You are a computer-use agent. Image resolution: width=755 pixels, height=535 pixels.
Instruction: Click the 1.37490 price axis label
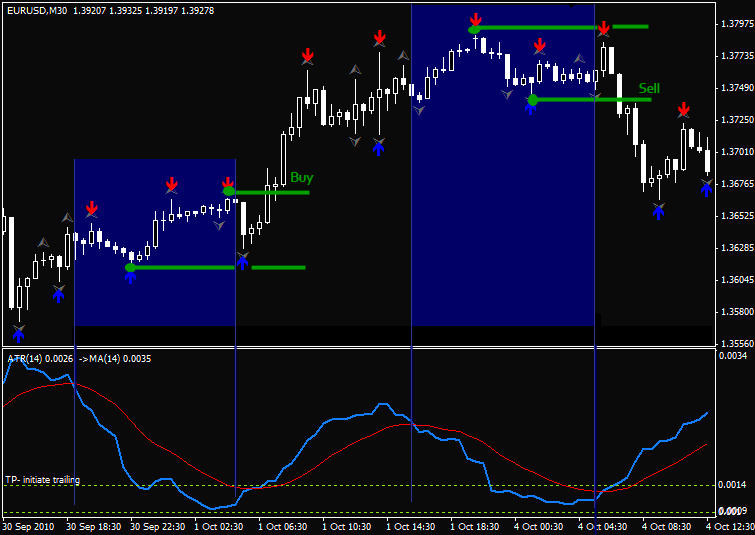point(736,88)
